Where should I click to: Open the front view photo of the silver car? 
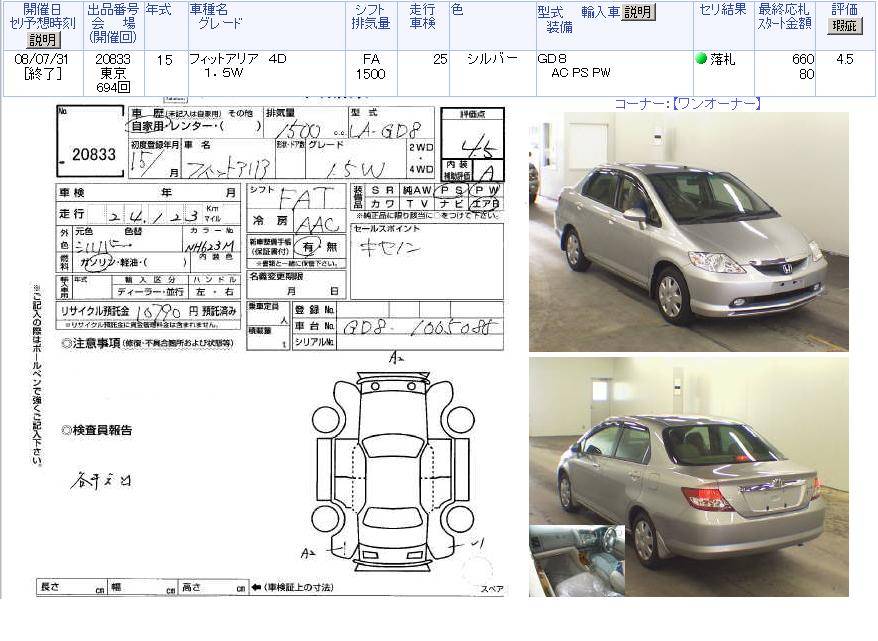(689, 232)
